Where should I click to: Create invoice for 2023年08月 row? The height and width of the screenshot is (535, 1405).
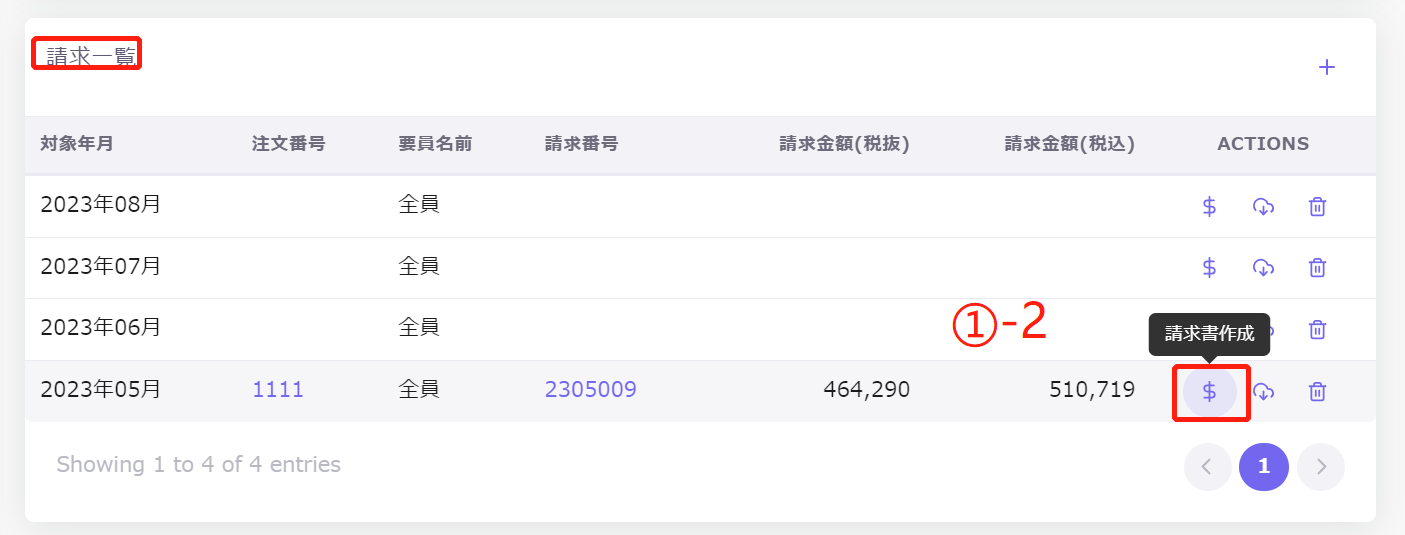(1209, 207)
